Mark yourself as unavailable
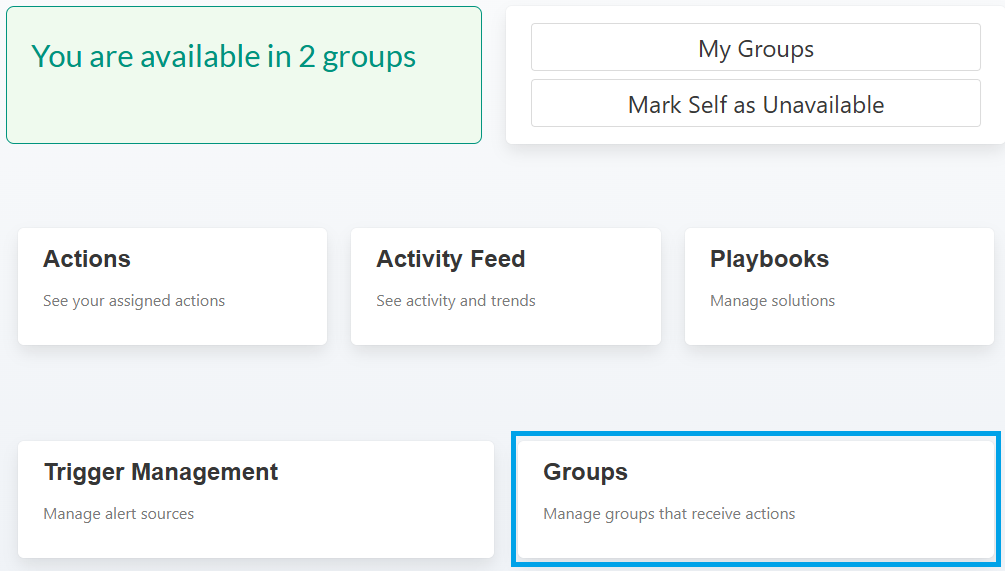Image resolution: width=1005 pixels, height=571 pixels. click(x=755, y=104)
